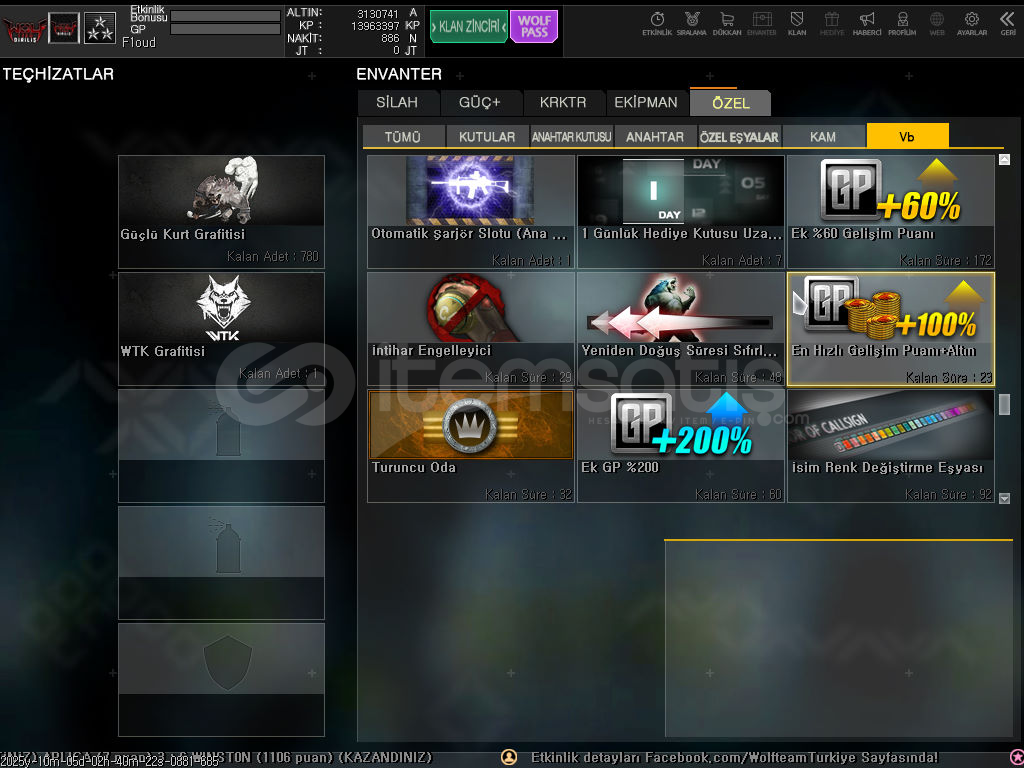Click the Facebook.com/WolfteamTurkiye announcement text
Viewport: 1024px width, 768px height.
coord(735,758)
